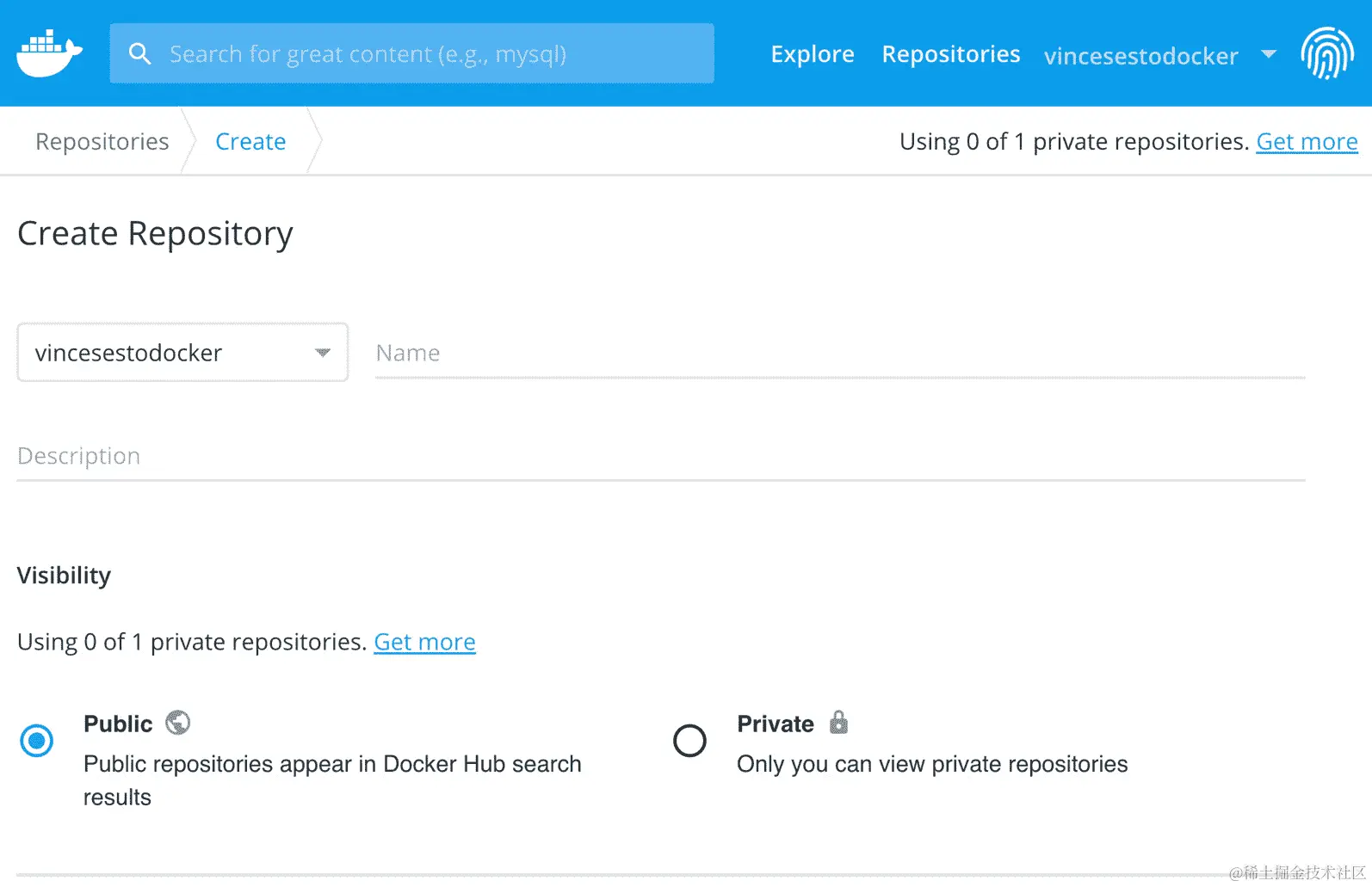
Task: Click the Visibility section label
Action: click(65, 576)
